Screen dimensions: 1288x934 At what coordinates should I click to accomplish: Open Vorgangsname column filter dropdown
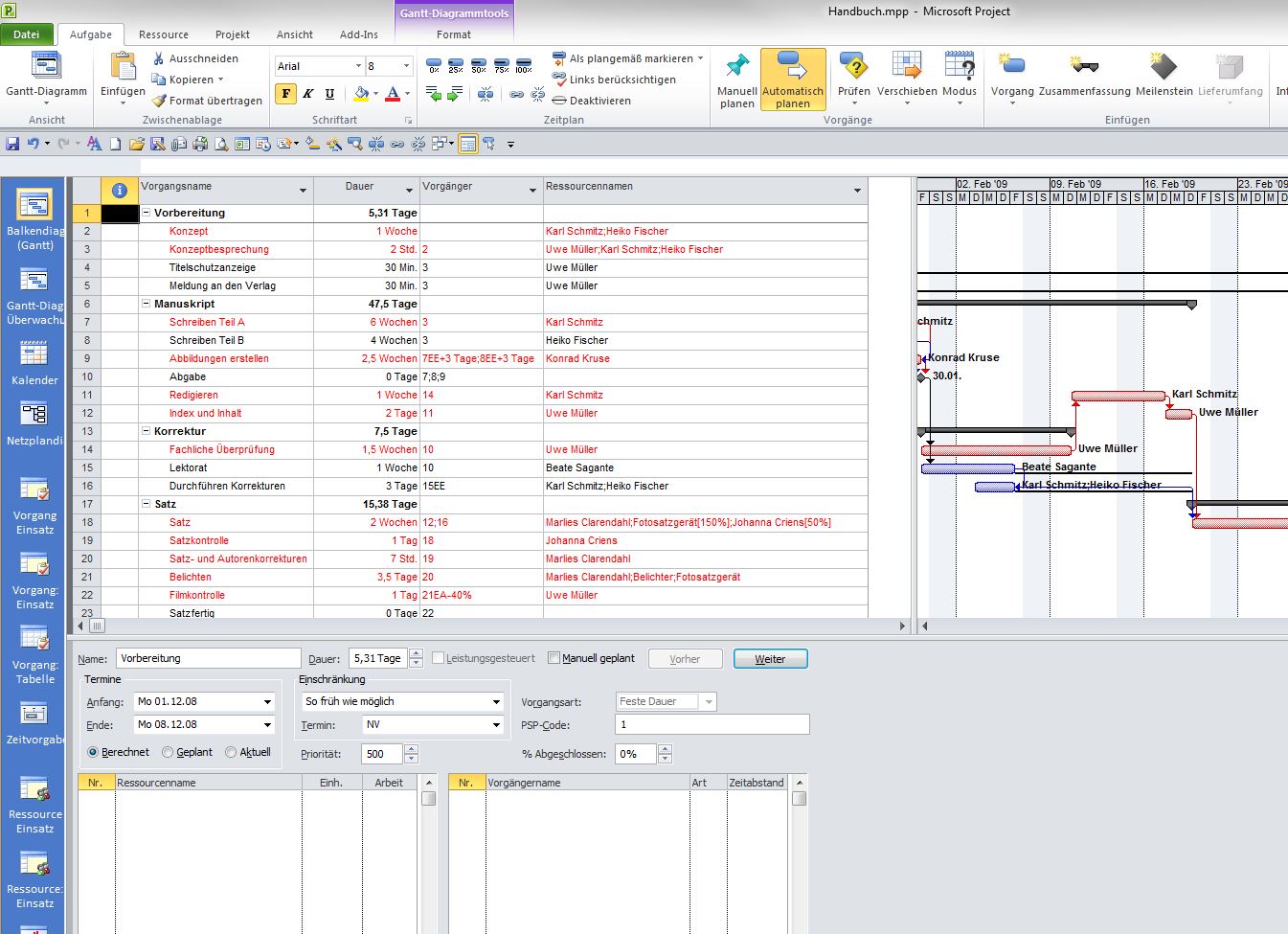(303, 191)
